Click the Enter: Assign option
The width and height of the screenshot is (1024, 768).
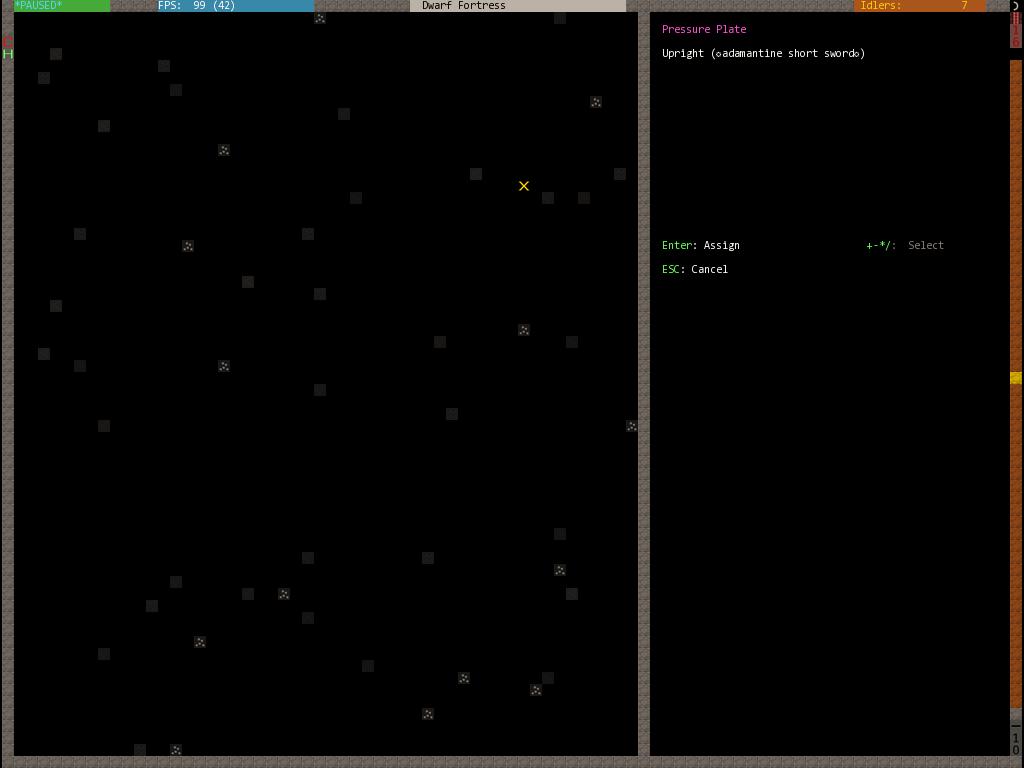[x=701, y=246]
